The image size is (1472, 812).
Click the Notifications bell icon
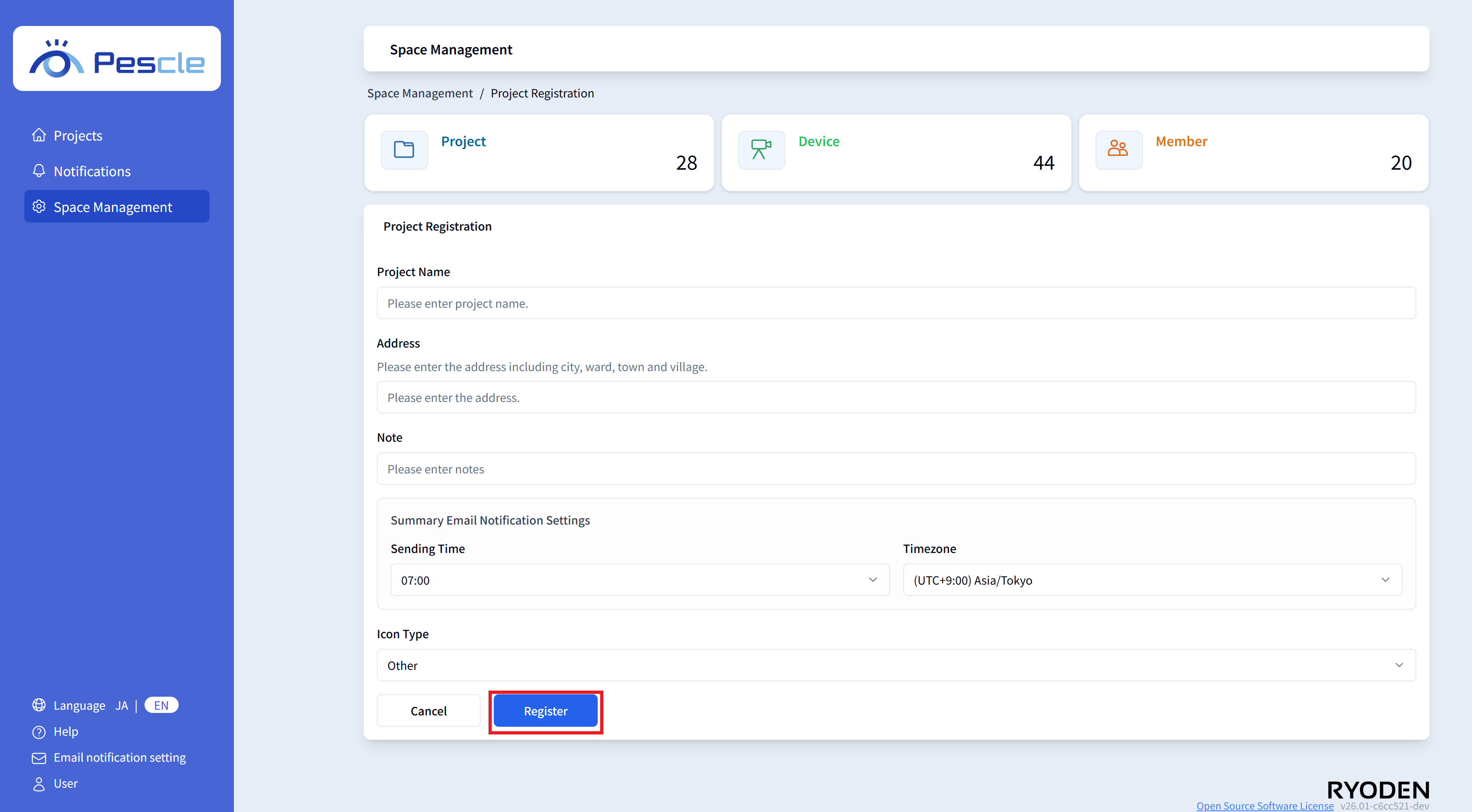point(39,171)
